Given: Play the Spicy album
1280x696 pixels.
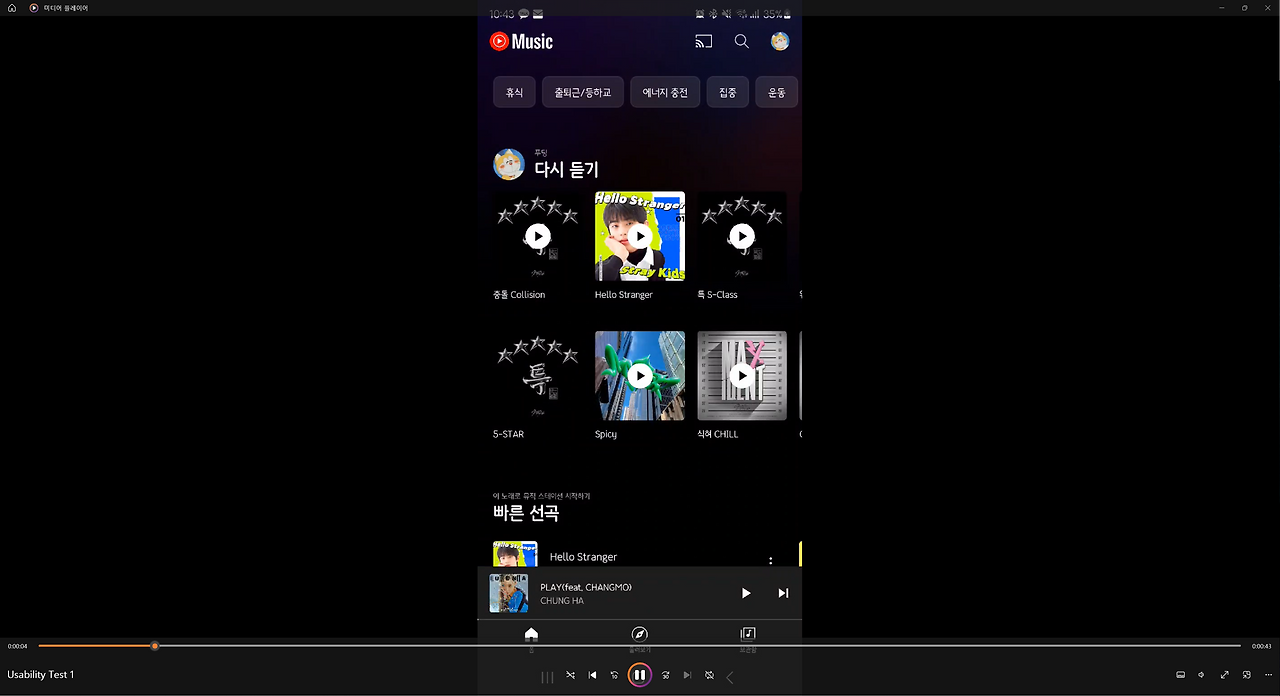Looking at the screenshot, I should click(640, 376).
